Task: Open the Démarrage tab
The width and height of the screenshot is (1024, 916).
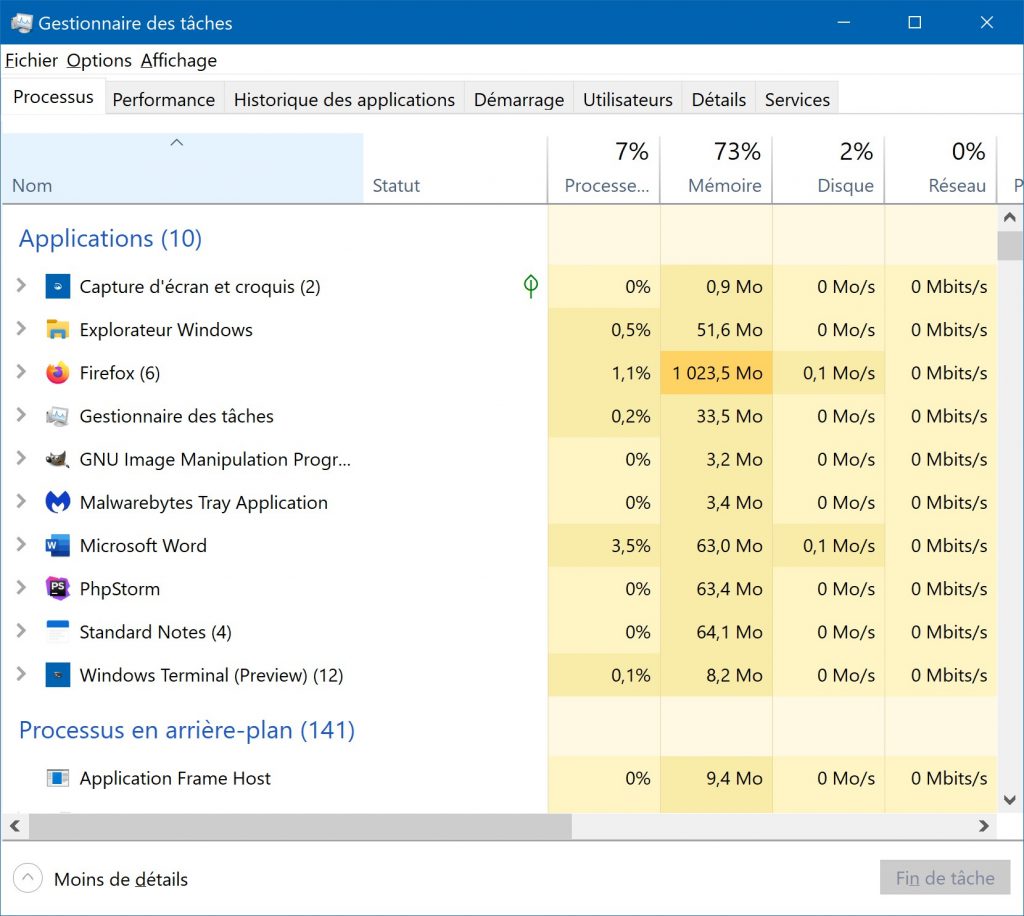Action: tap(518, 100)
